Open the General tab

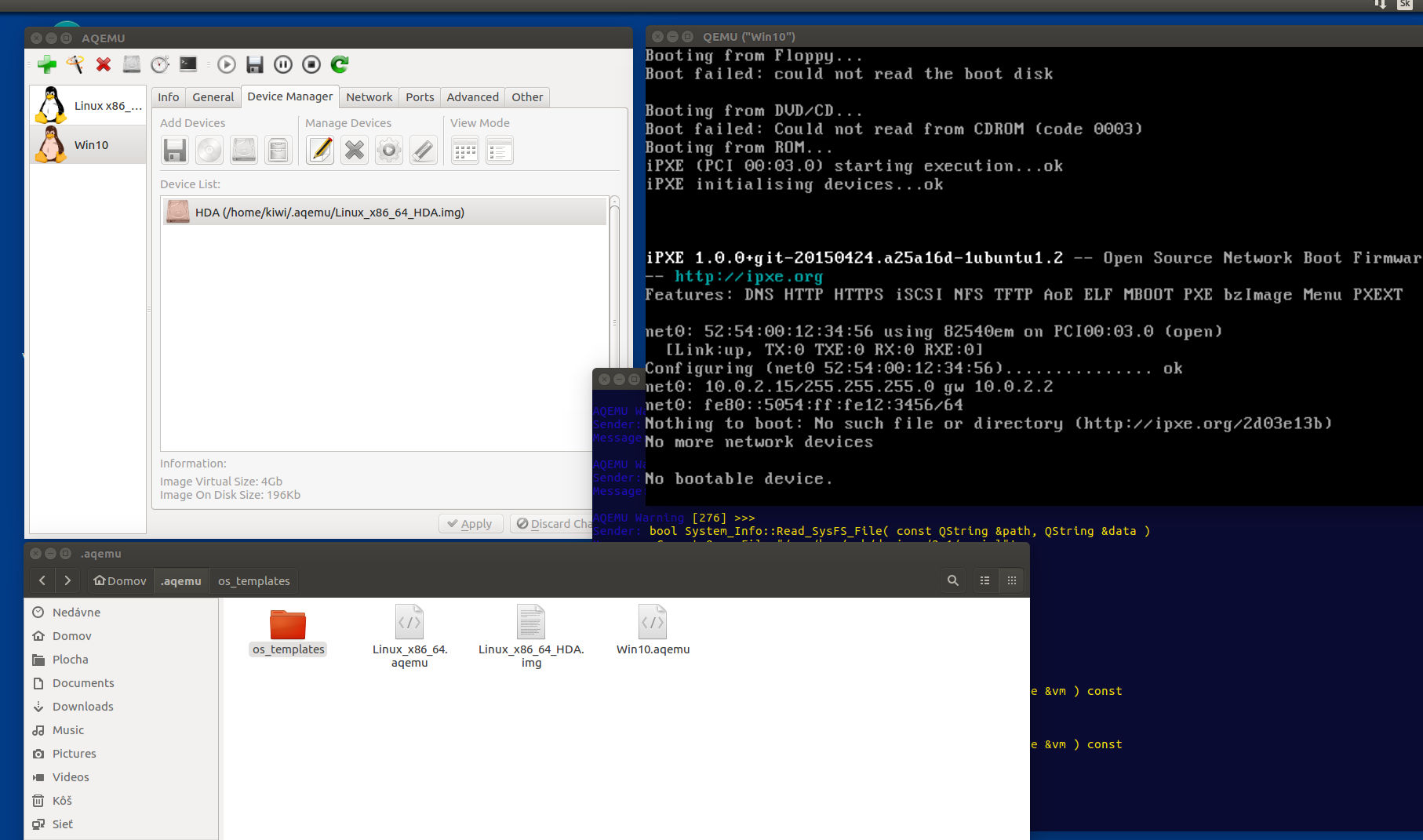tap(213, 97)
